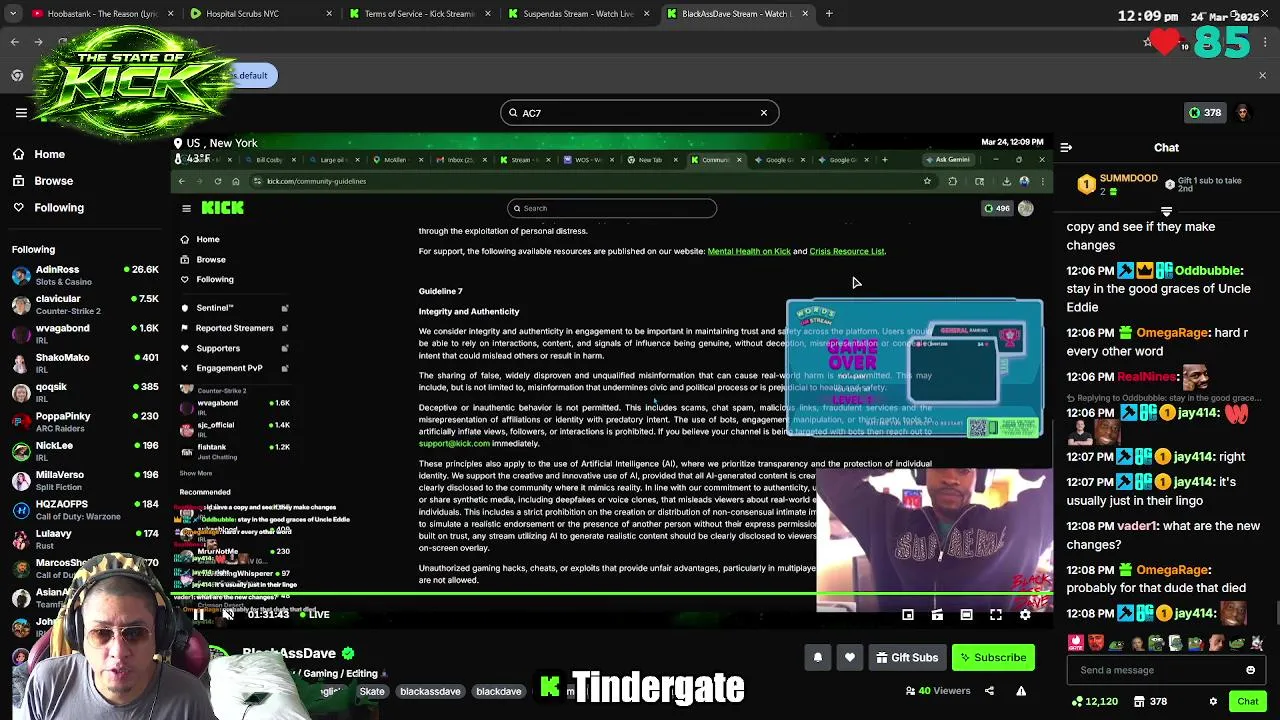Open the channel store showing 378
The image size is (1280, 720).
pos(1151,702)
